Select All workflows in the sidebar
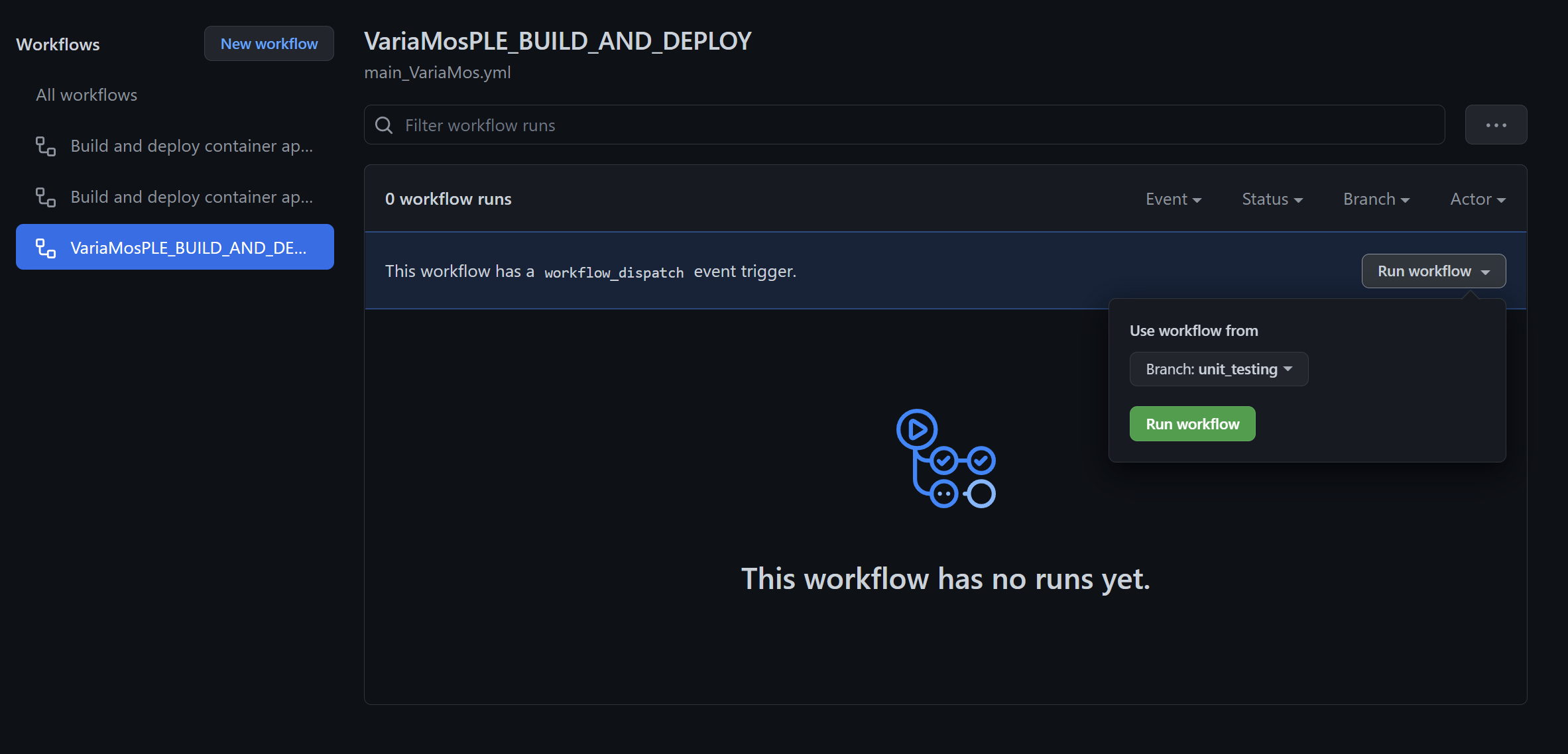1568x754 pixels. point(87,95)
